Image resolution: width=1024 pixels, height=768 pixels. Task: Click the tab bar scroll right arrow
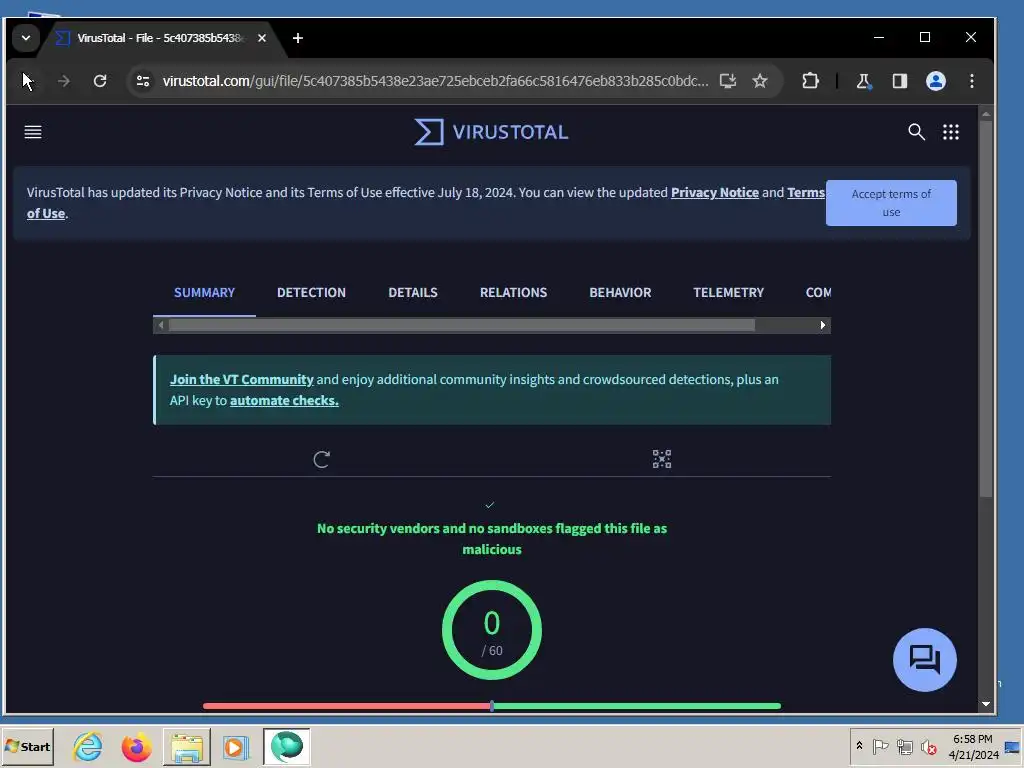coord(823,325)
